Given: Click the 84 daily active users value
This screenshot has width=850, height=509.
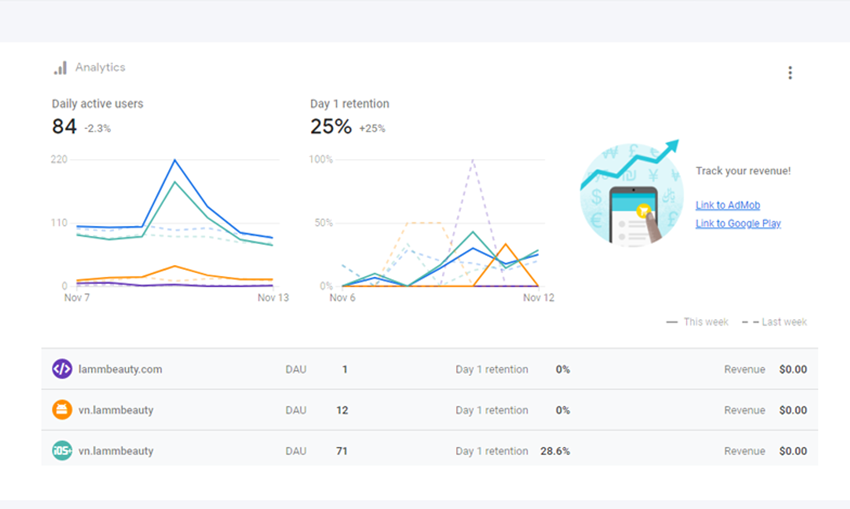Looking at the screenshot, I should (x=64, y=126).
